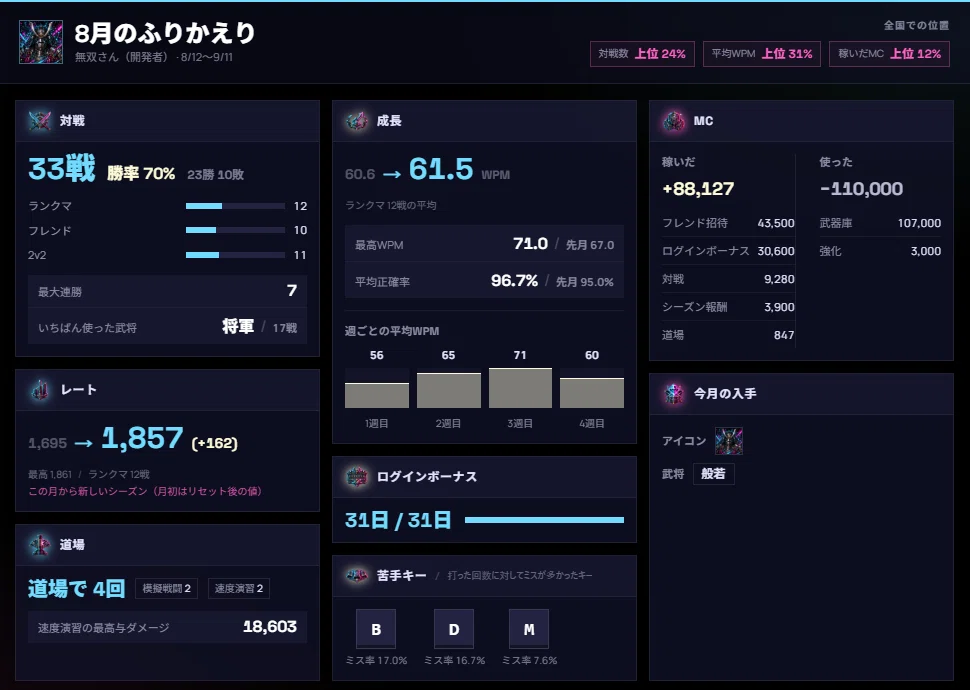Click the 1,857 rating value
970x690 pixels.
tap(142, 438)
